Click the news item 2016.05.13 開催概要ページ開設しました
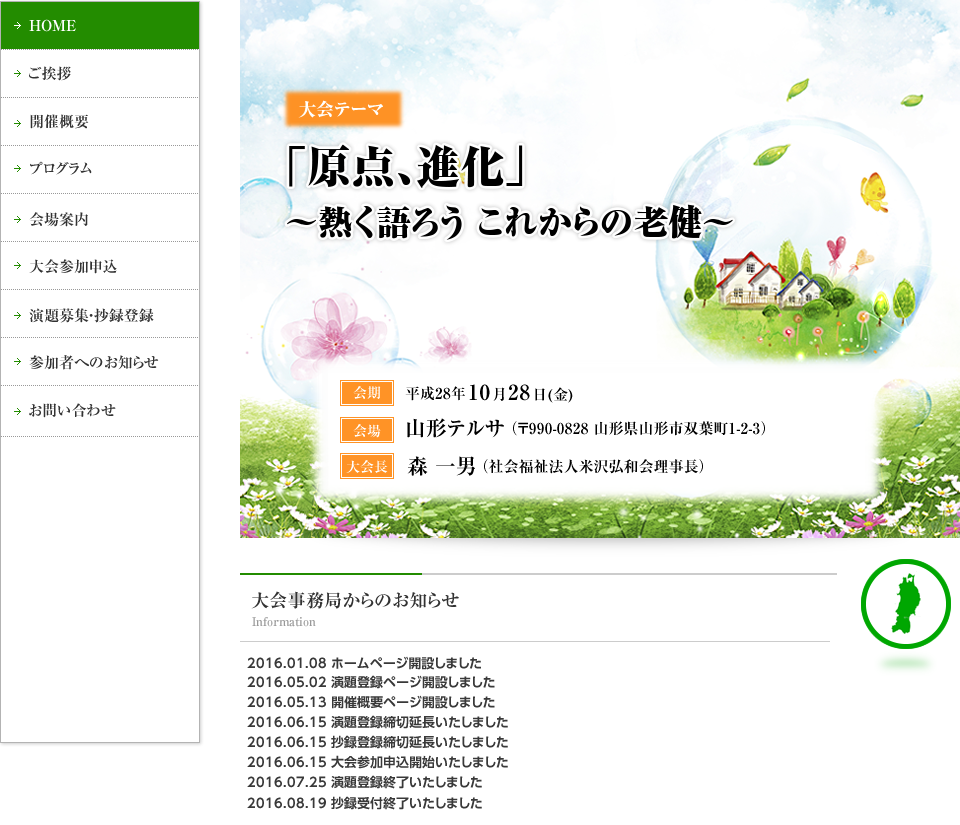The width and height of the screenshot is (960, 825). pyautogui.click(x=371, y=702)
